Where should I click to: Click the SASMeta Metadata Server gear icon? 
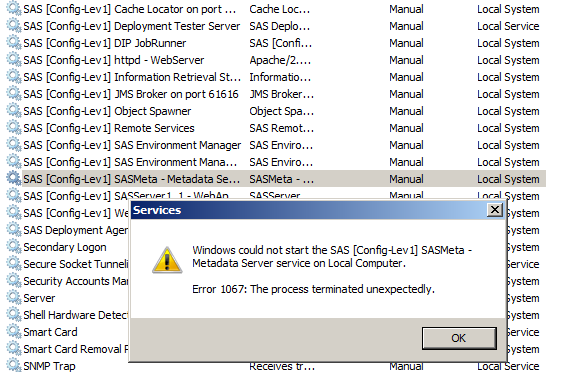point(14,179)
